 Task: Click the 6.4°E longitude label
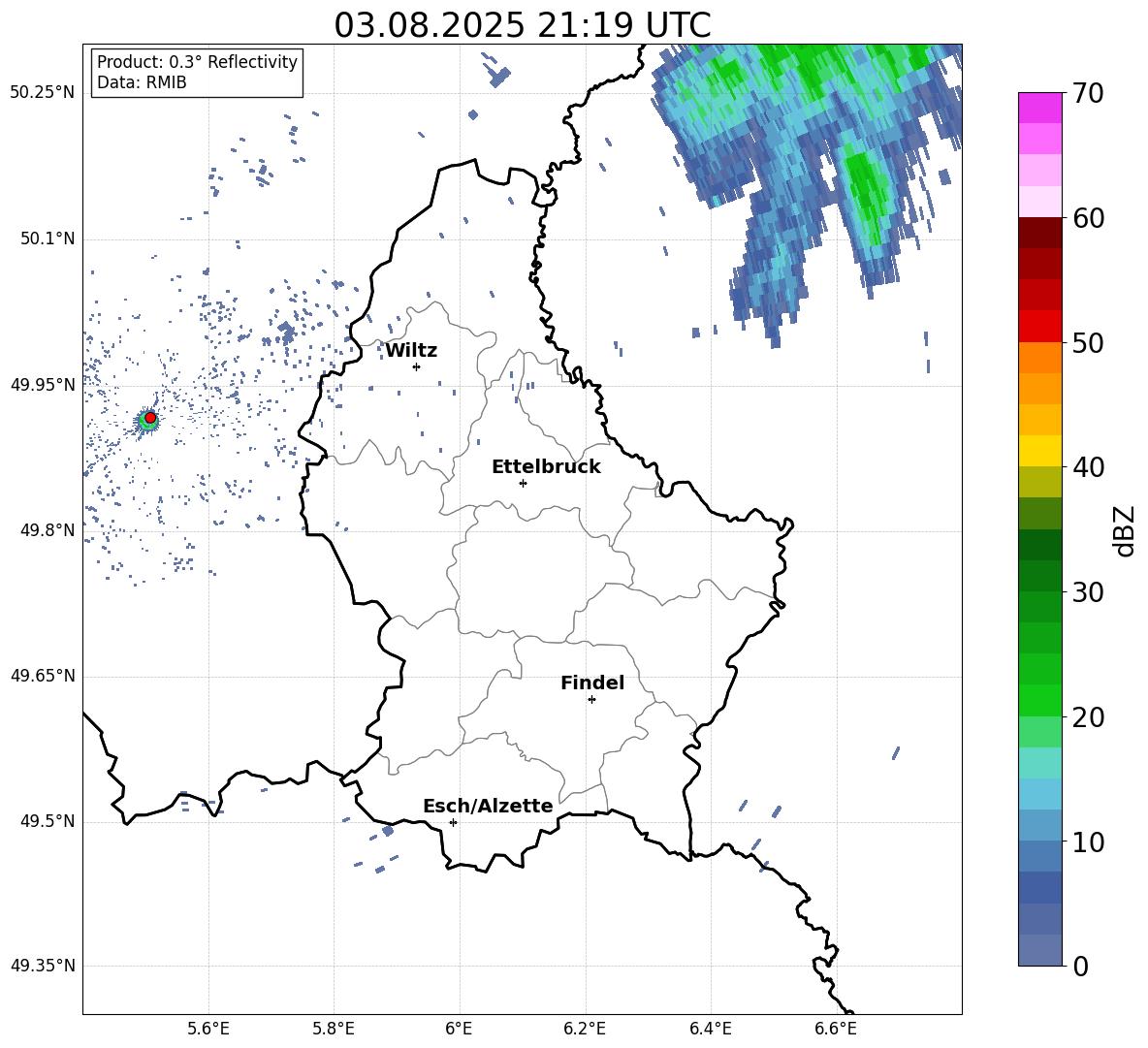tap(710, 1029)
